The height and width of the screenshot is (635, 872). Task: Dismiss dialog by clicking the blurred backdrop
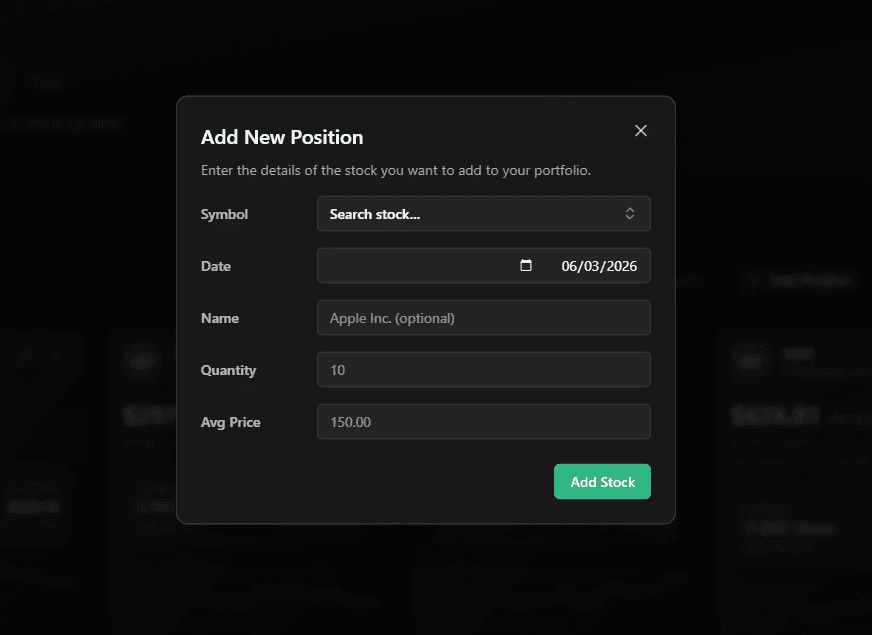(x=83, y=222)
